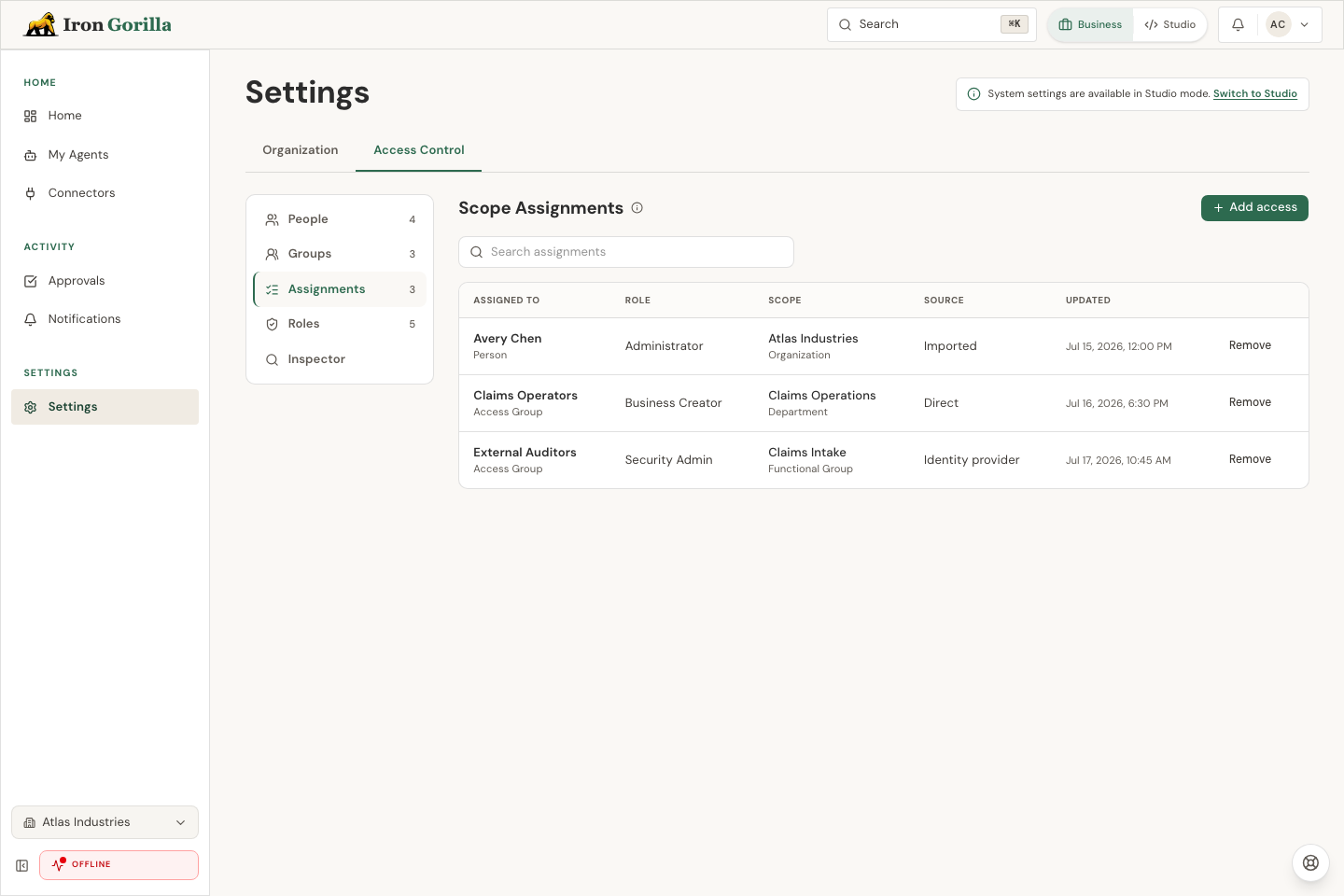Click the Claims Operations scope cell
1344x896 pixels.
click(x=822, y=403)
